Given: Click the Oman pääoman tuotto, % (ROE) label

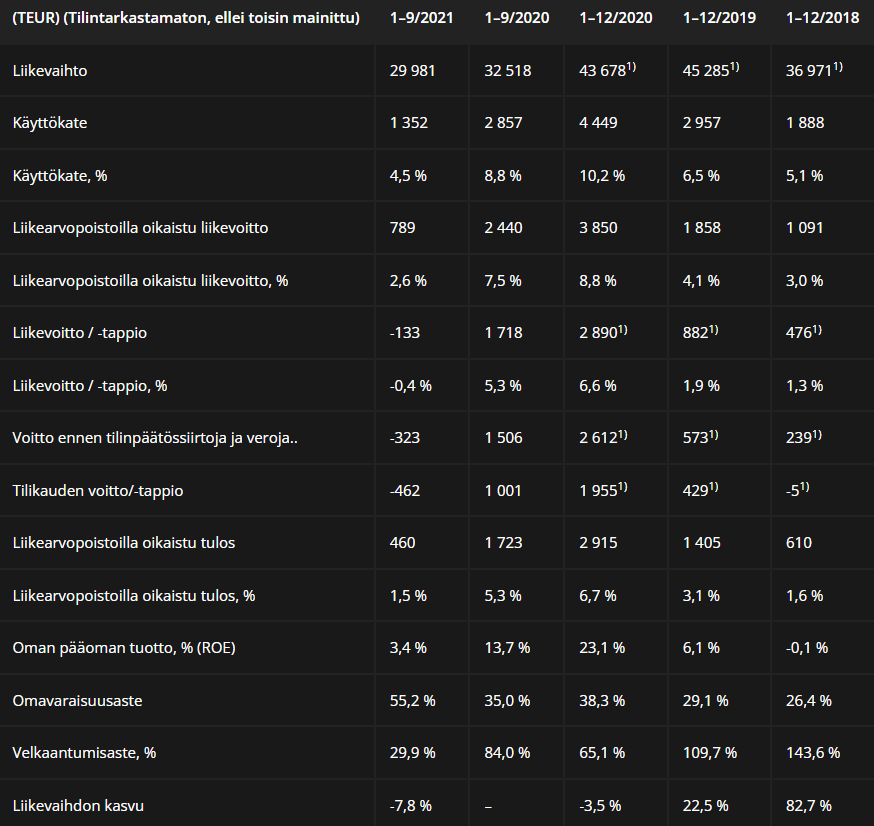Looking at the screenshot, I should (x=124, y=647).
